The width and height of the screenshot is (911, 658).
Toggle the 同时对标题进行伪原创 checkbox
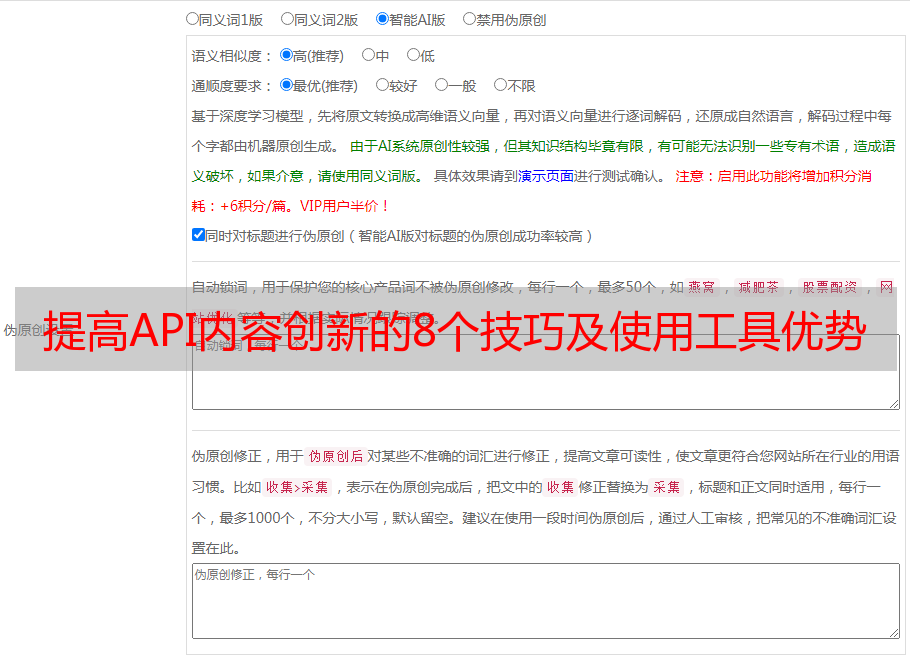(x=198, y=235)
